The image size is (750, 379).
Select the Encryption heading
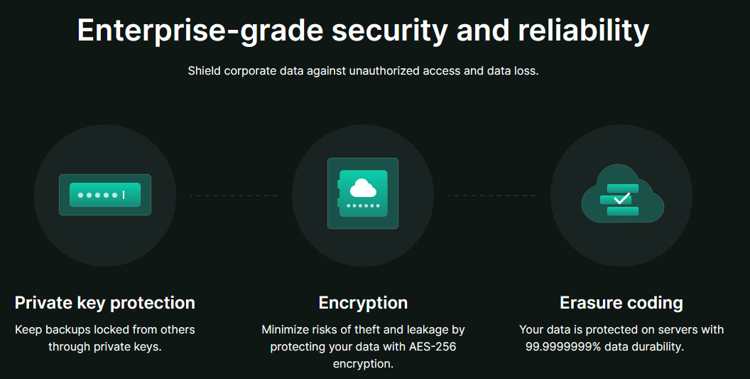click(x=363, y=303)
